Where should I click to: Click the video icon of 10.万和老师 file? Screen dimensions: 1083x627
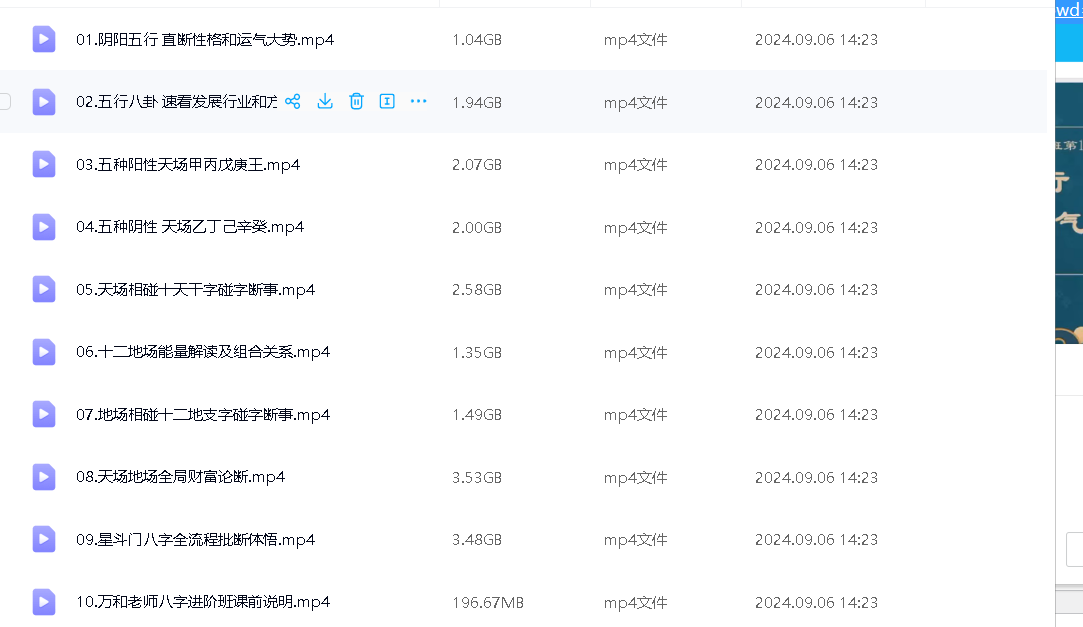pyautogui.click(x=43, y=602)
